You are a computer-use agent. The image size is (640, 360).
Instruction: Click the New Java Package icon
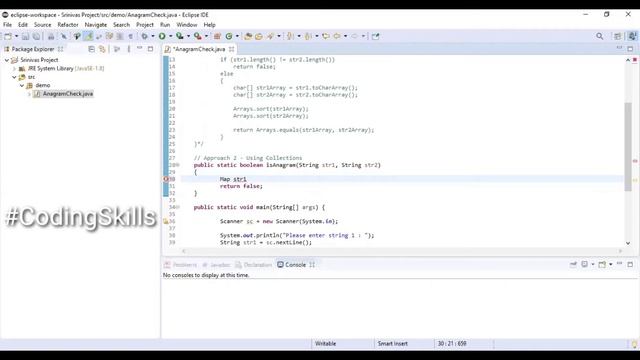tap(217, 36)
